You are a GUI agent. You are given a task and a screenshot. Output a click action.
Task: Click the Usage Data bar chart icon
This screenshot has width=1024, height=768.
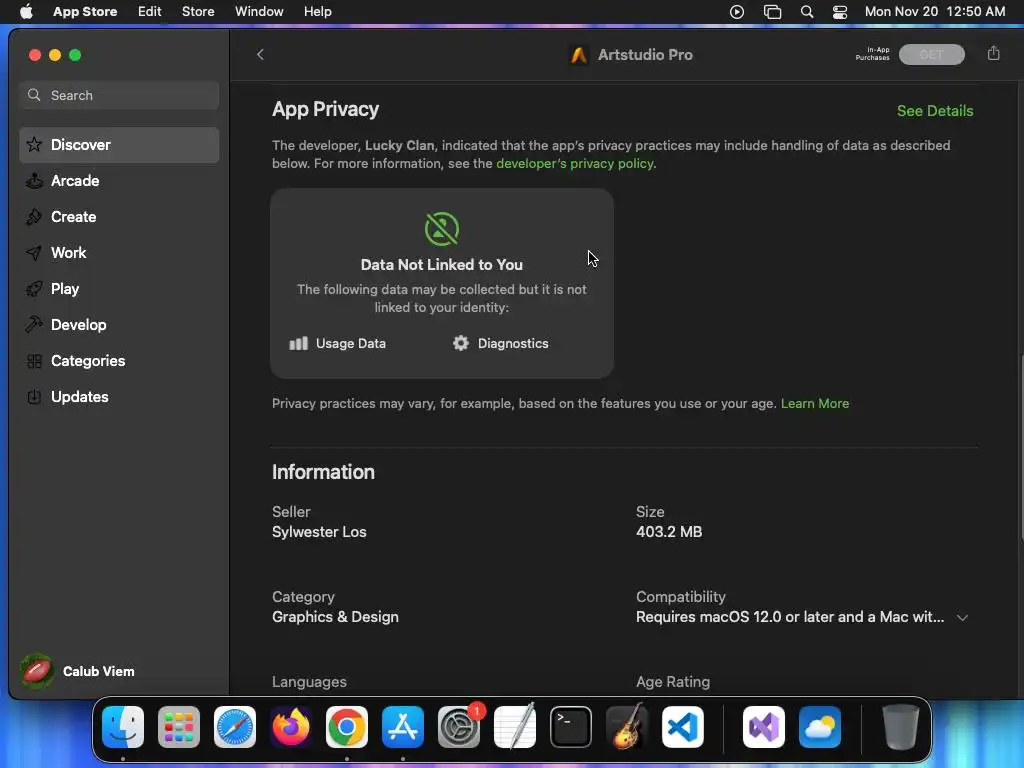point(298,344)
